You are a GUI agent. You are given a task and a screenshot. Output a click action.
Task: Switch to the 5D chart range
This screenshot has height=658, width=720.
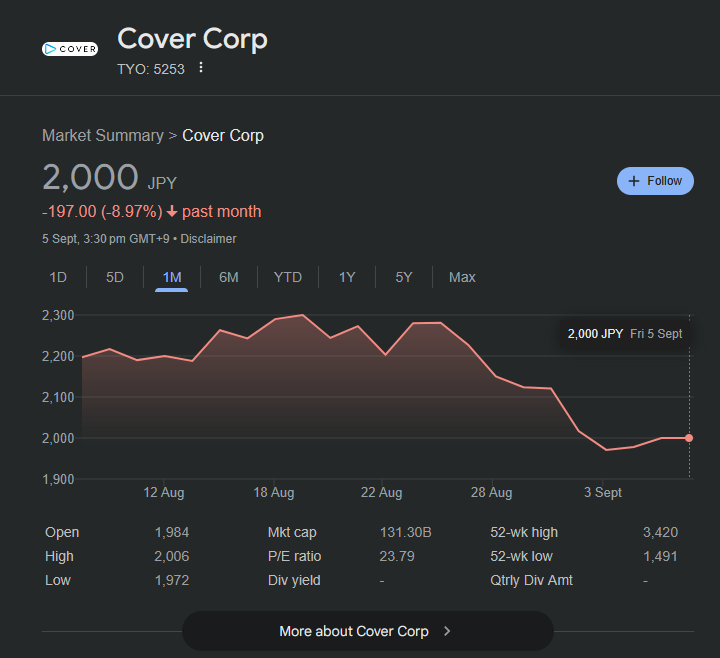click(115, 277)
